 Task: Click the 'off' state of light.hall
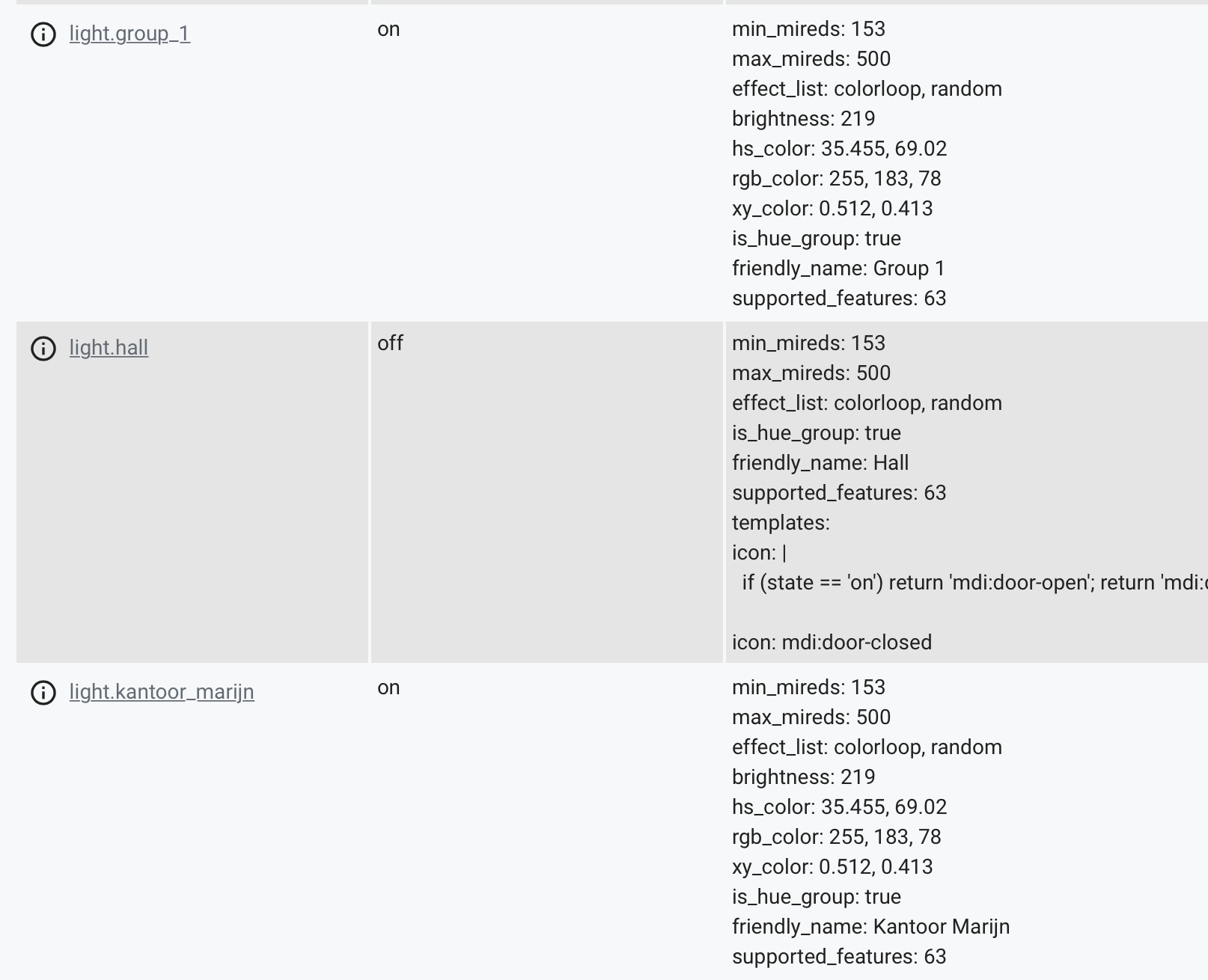point(390,343)
